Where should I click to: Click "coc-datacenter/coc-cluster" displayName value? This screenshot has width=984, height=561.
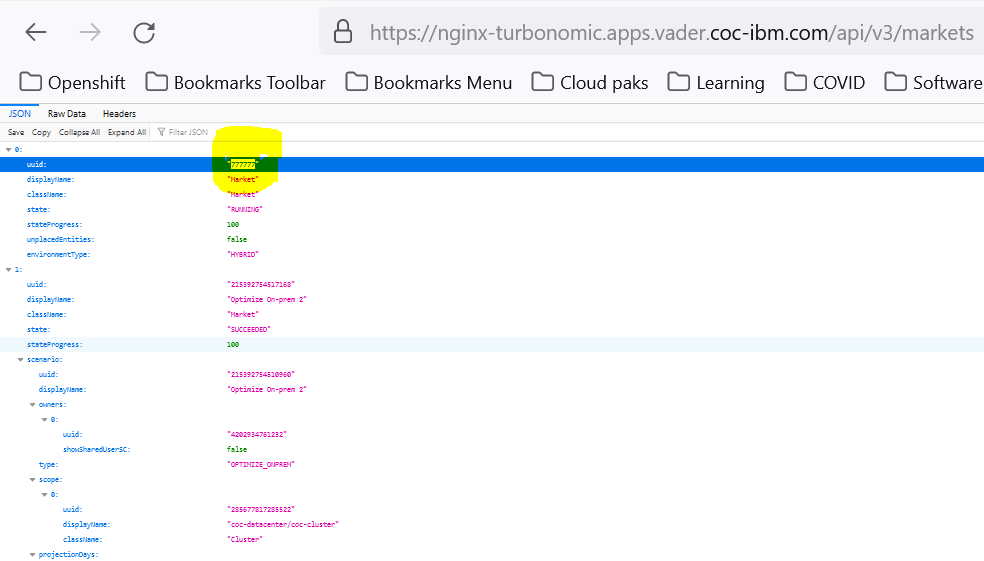[282, 525]
